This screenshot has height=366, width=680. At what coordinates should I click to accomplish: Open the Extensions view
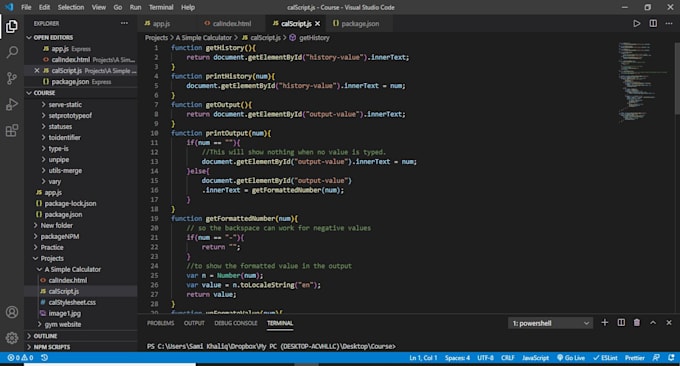(x=12, y=130)
